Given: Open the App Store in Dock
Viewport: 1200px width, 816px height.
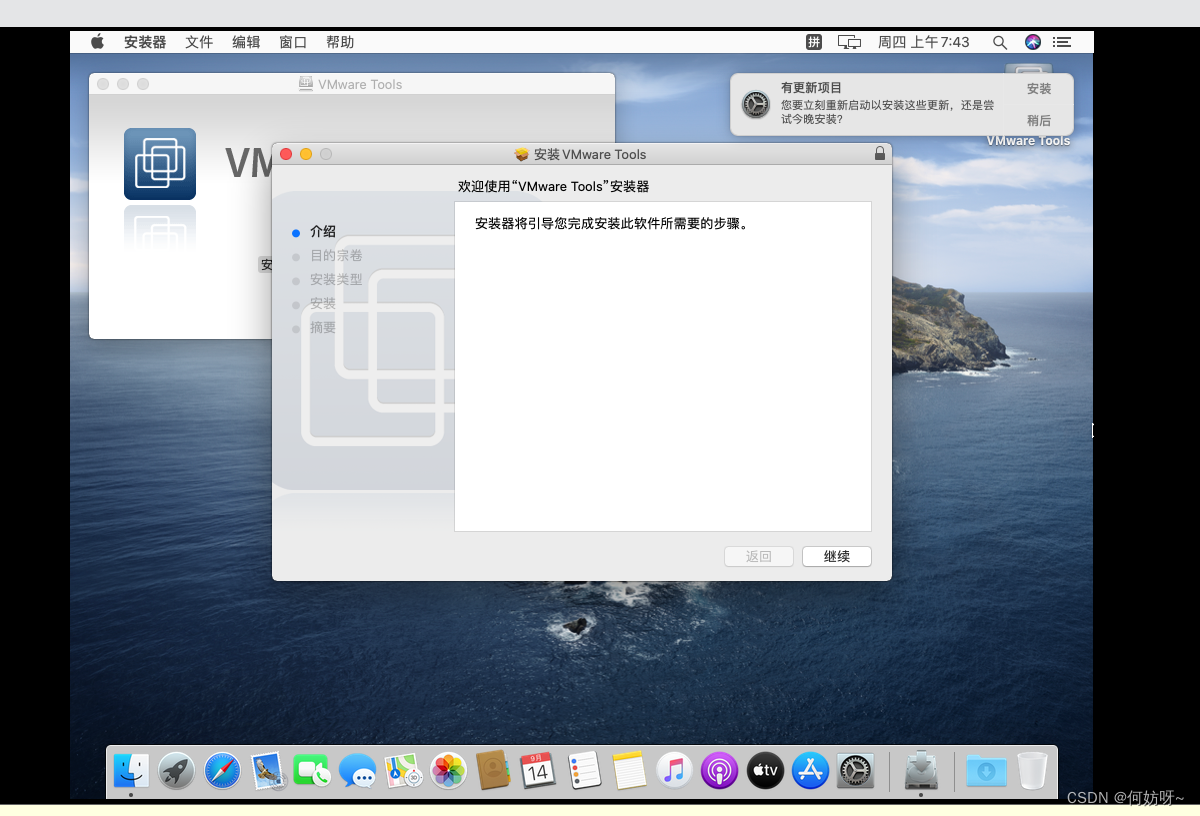Looking at the screenshot, I should click(x=811, y=771).
